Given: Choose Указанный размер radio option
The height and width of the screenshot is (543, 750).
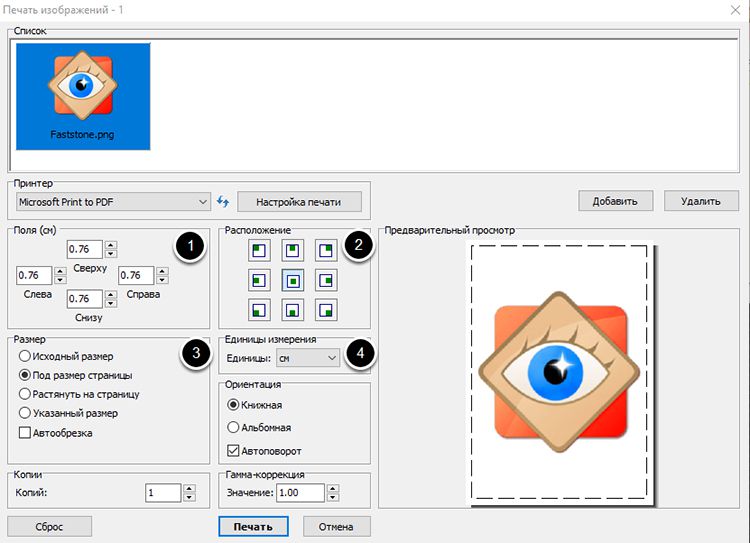Looking at the screenshot, I should coord(68,413).
